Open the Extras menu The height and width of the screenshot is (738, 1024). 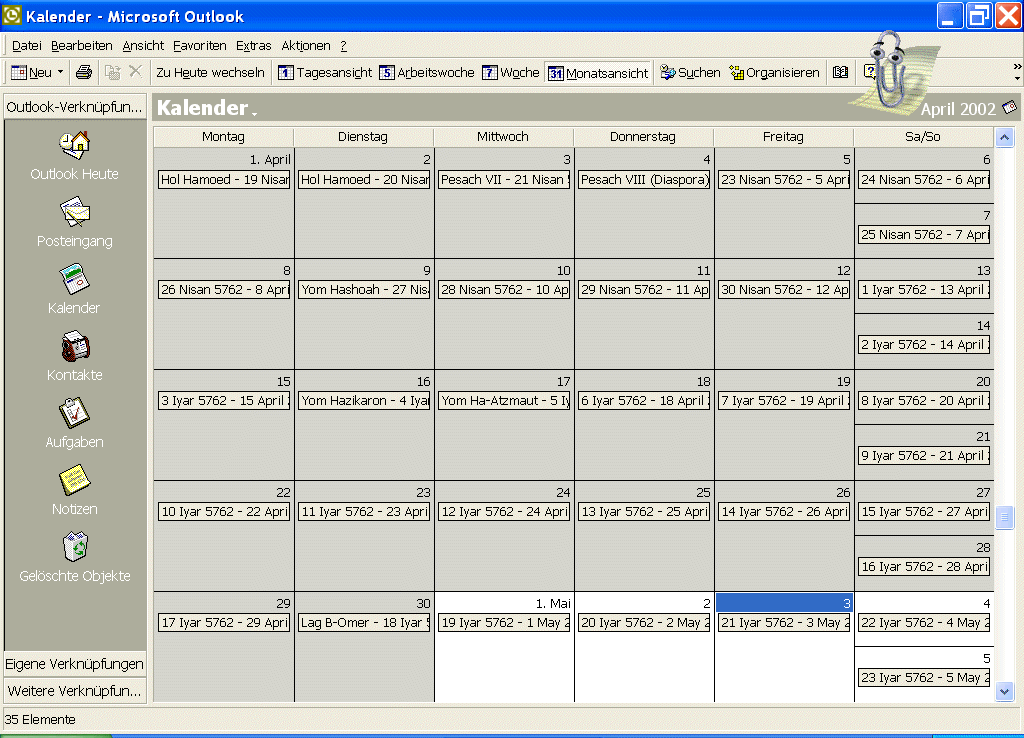pos(253,46)
